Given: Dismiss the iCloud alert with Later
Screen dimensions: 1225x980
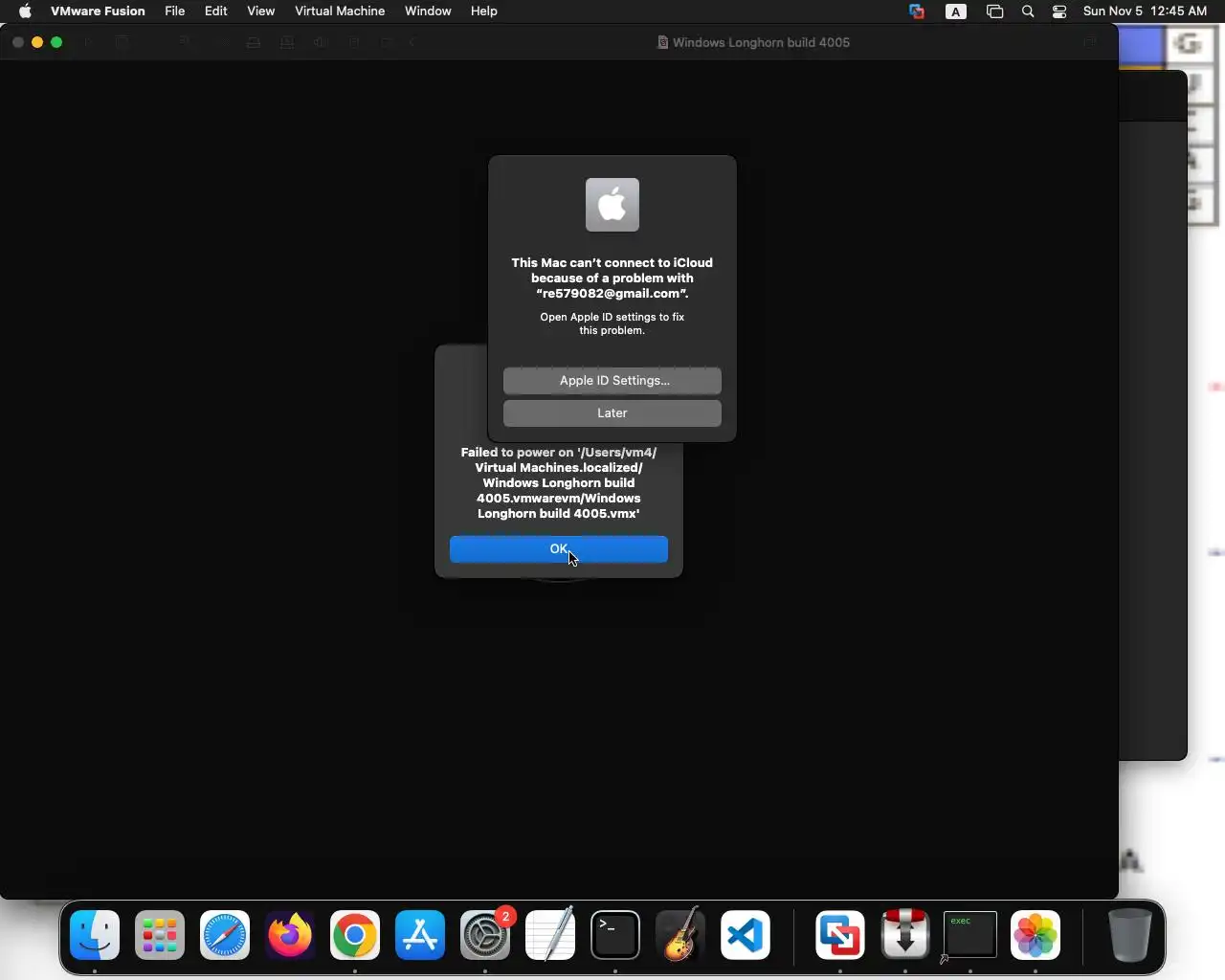Looking at the screenshot, I should [612, 413].
